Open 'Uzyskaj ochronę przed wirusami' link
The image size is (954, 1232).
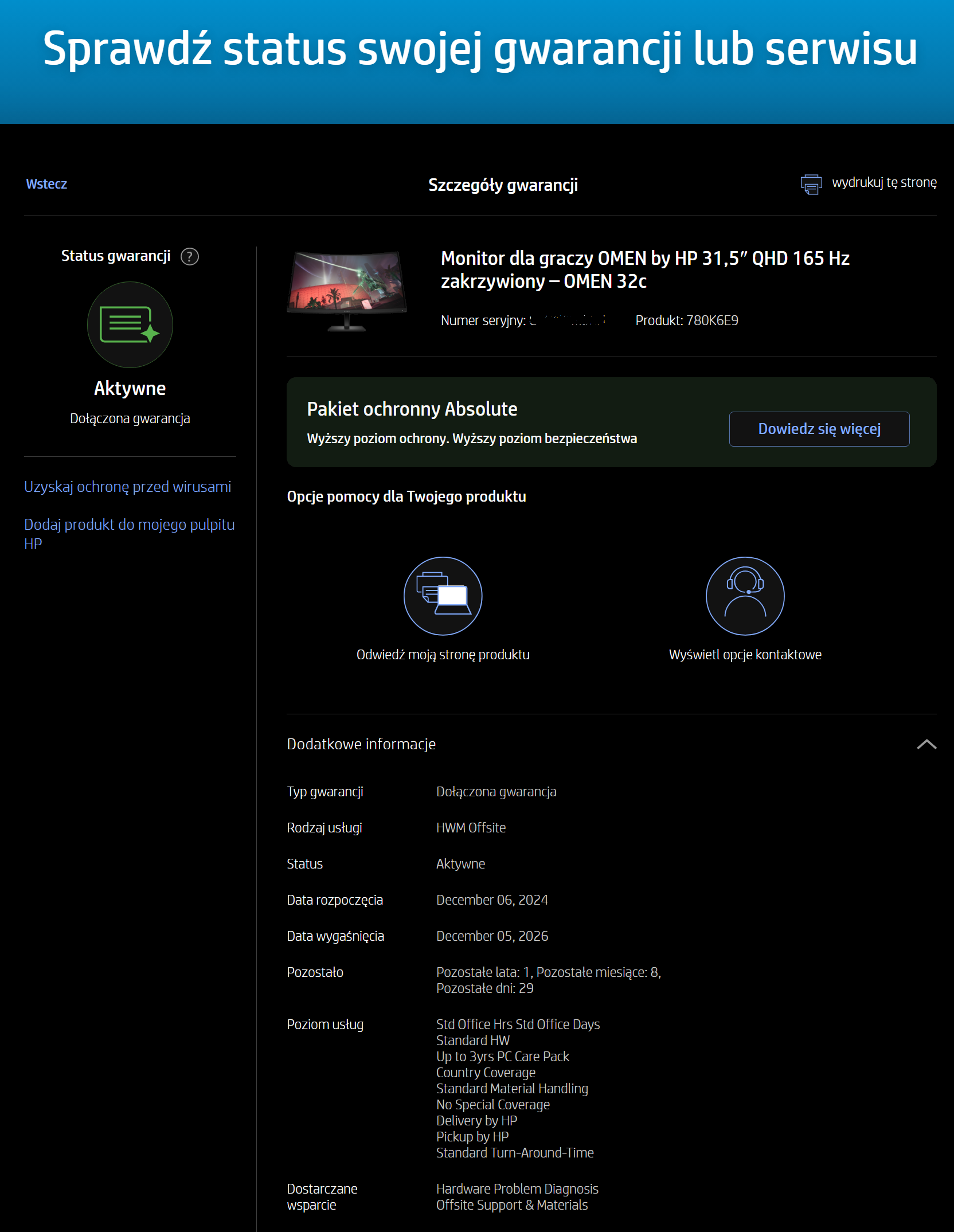[127, 487]
